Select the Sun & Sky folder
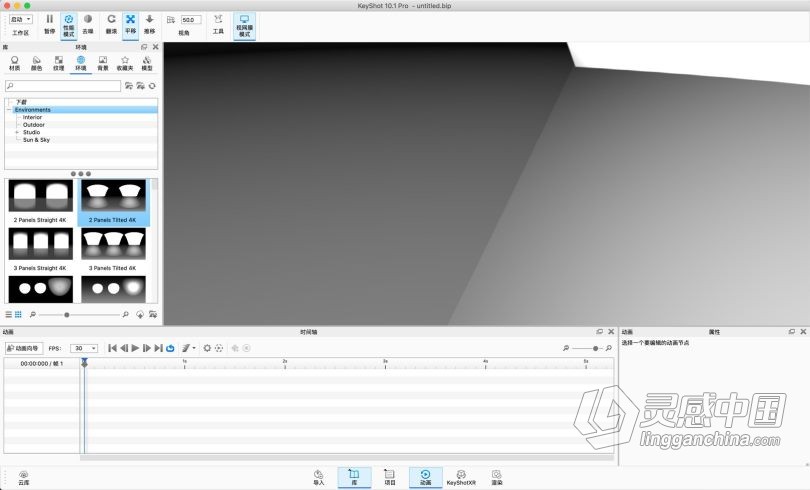 click(36, 139)
